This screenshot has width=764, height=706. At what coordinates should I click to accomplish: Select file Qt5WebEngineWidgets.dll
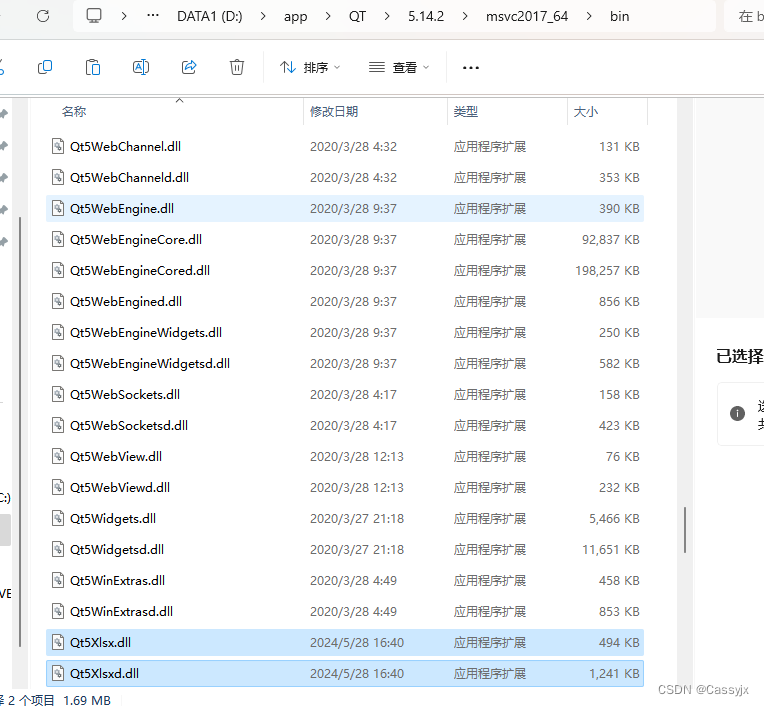point(345,333)
